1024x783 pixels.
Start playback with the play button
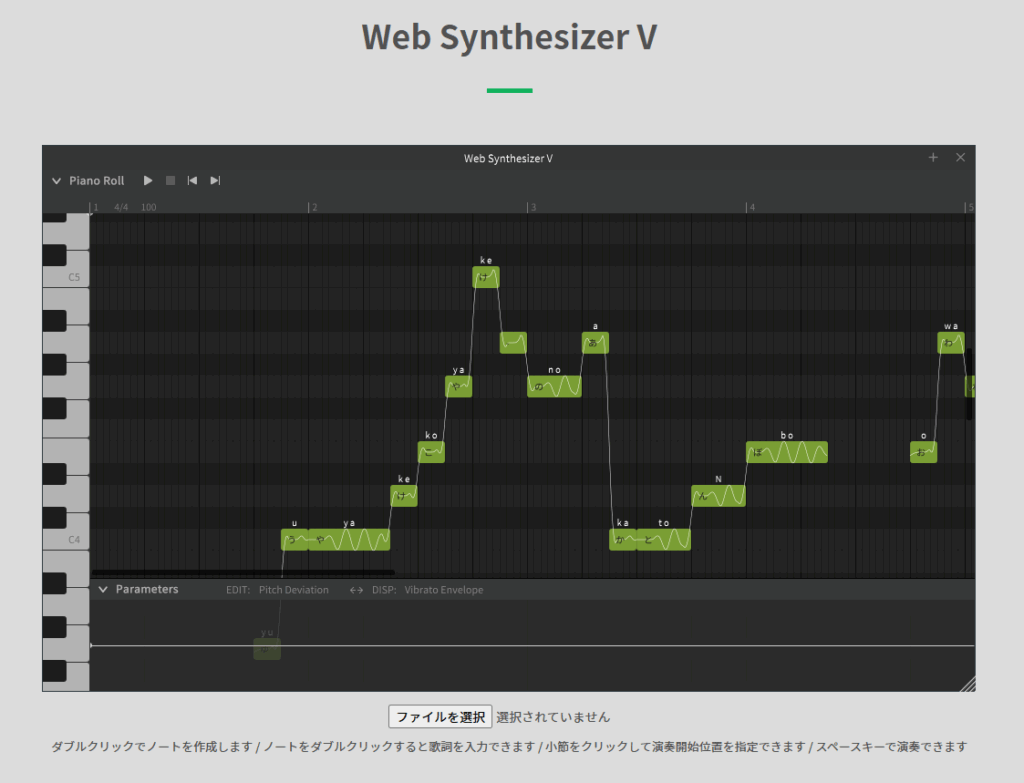(148, 180)
